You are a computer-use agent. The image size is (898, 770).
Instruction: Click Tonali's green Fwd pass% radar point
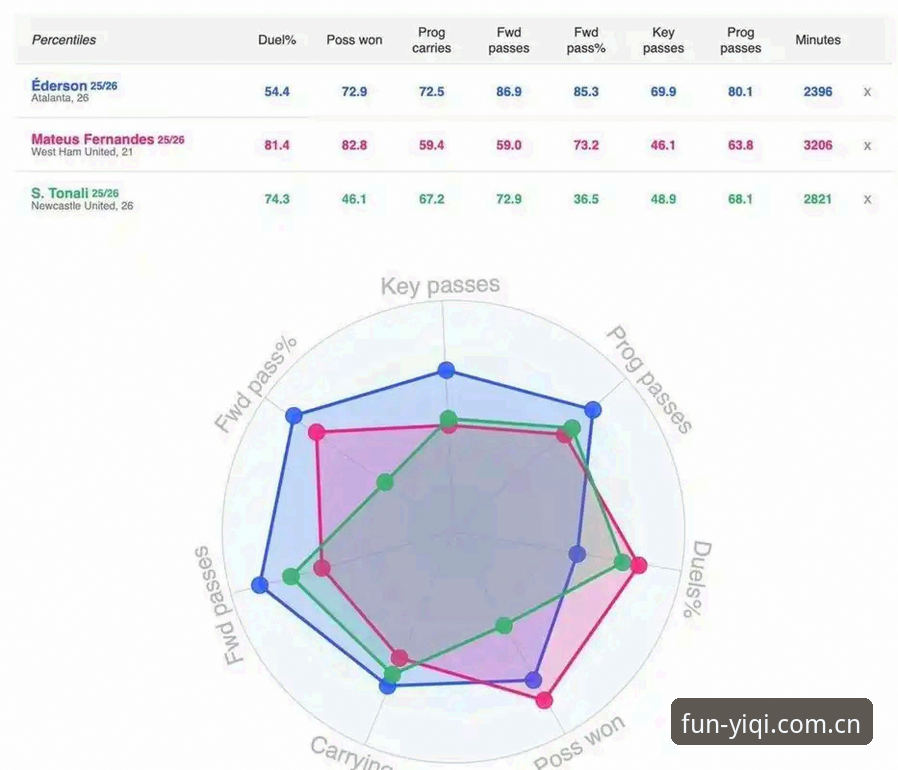click(x=385, y=482)
